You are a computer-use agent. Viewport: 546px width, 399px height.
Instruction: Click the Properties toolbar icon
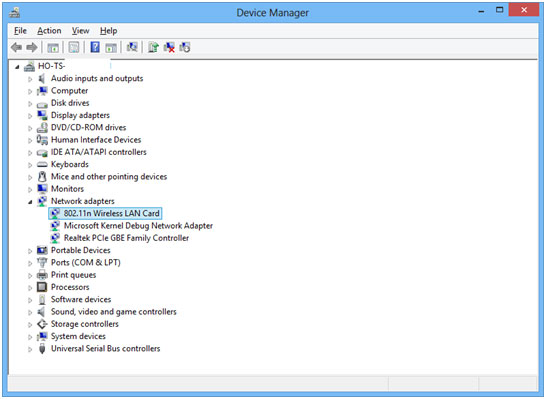pos(73,47)
